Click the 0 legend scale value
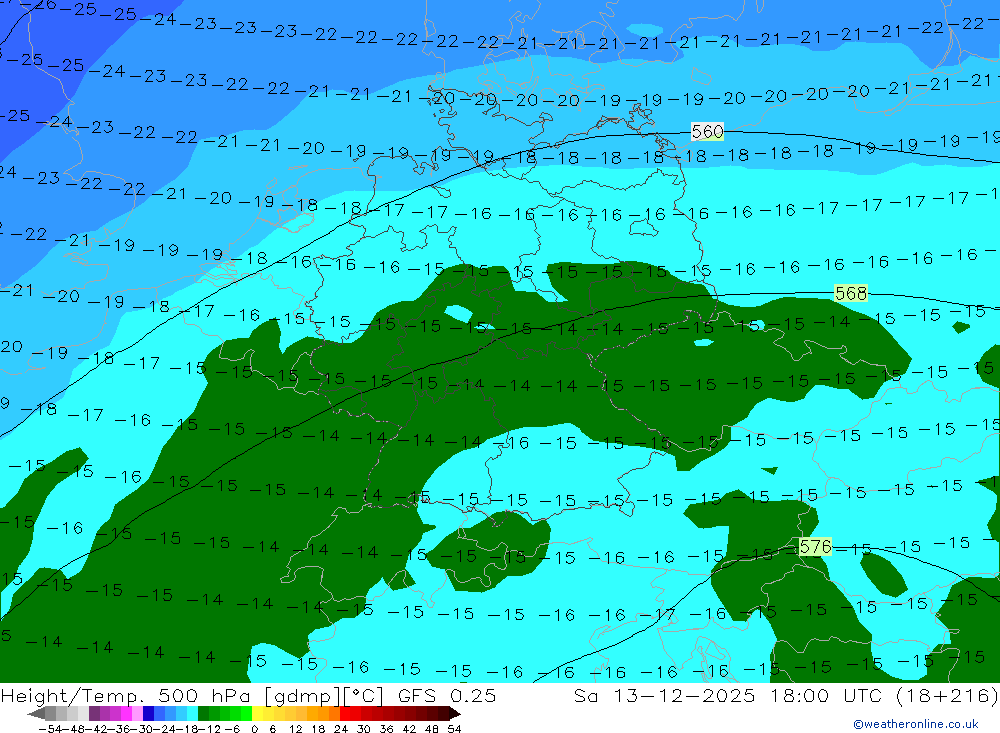The height and width of the screenshot is (733, 1000). point(254,729)
